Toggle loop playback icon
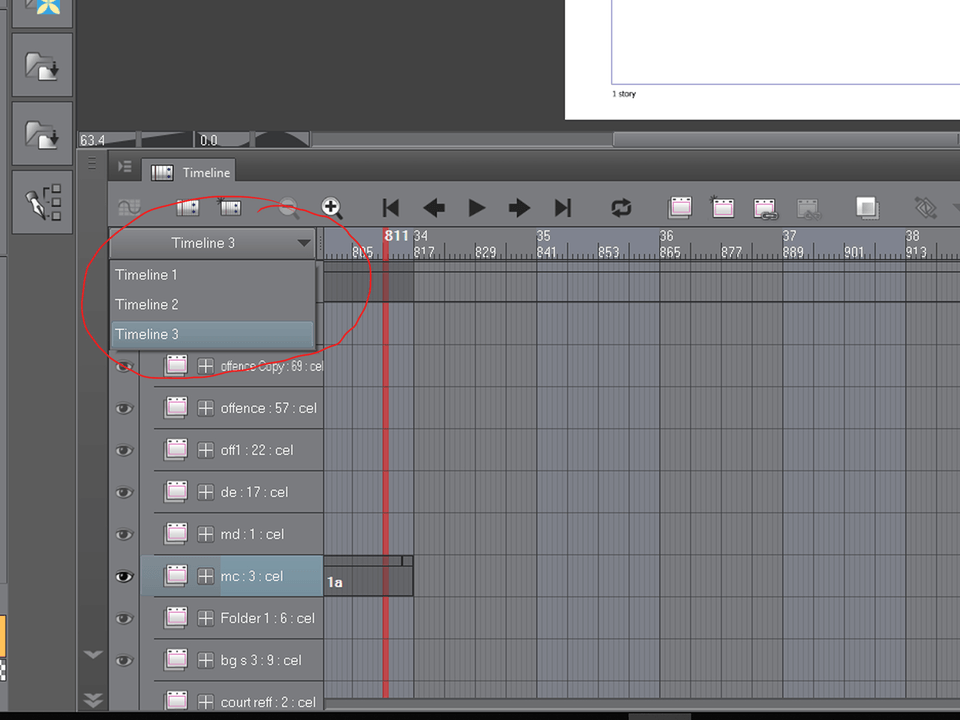960x720 pixels. pos(621,208)
